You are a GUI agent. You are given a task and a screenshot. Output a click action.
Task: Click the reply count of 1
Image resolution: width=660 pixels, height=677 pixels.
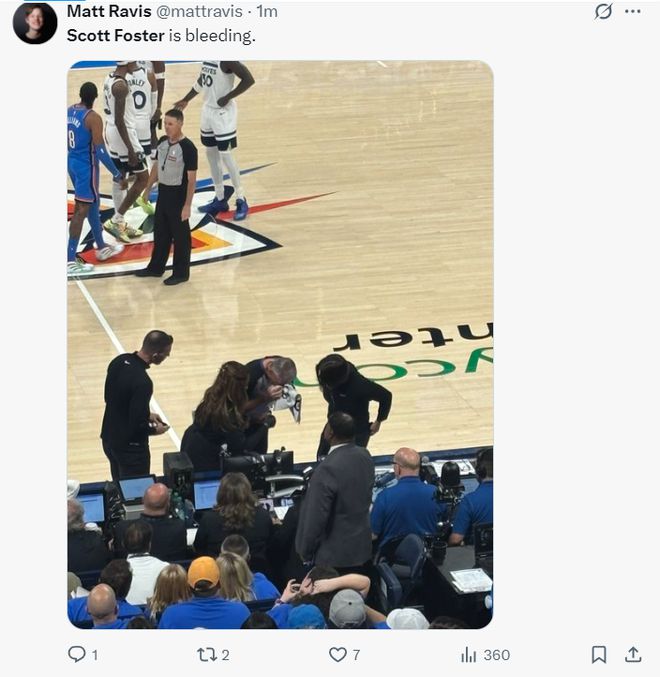tap(95, 655)
